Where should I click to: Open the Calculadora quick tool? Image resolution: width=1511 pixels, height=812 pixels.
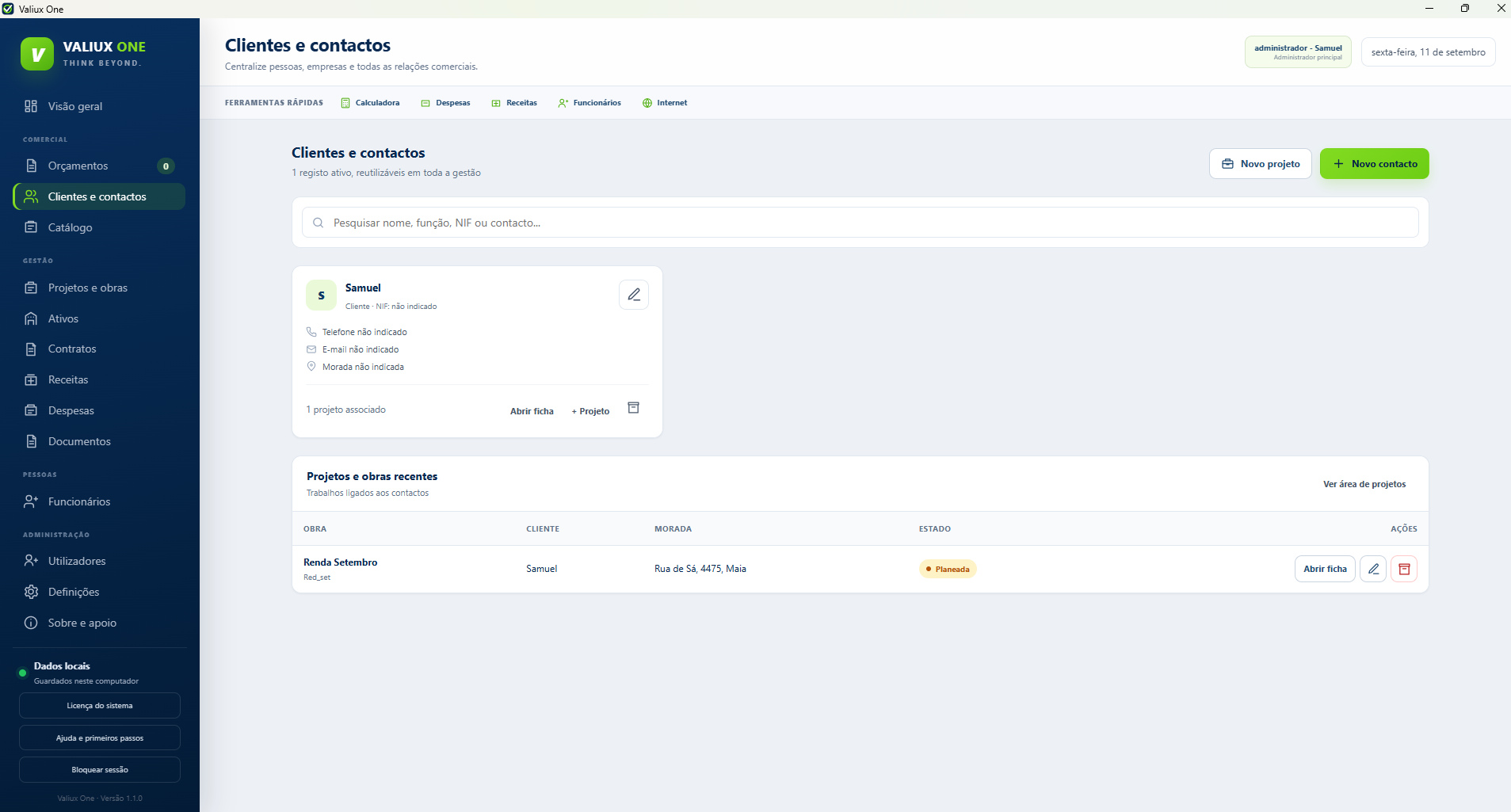tap(370, 103)
